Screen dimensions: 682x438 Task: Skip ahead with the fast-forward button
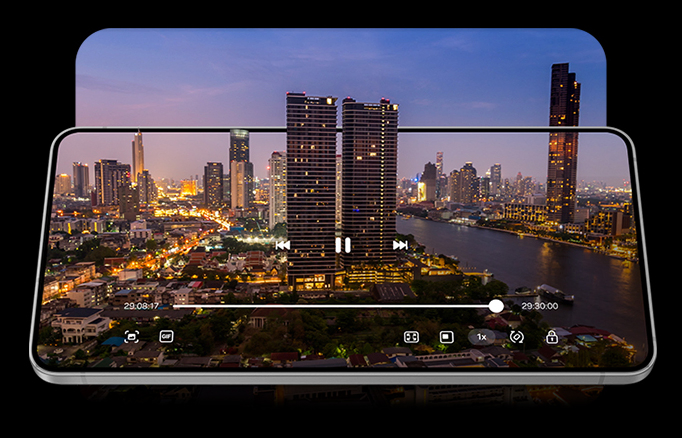click(400, 245)
